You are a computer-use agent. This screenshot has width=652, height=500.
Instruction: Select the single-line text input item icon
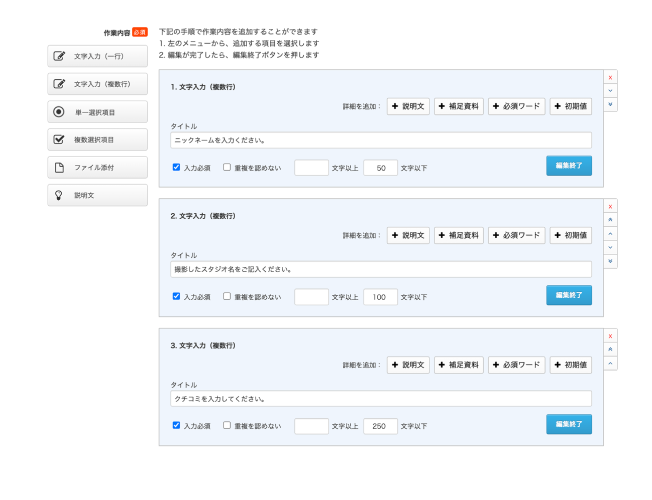[x=59, y=56]
